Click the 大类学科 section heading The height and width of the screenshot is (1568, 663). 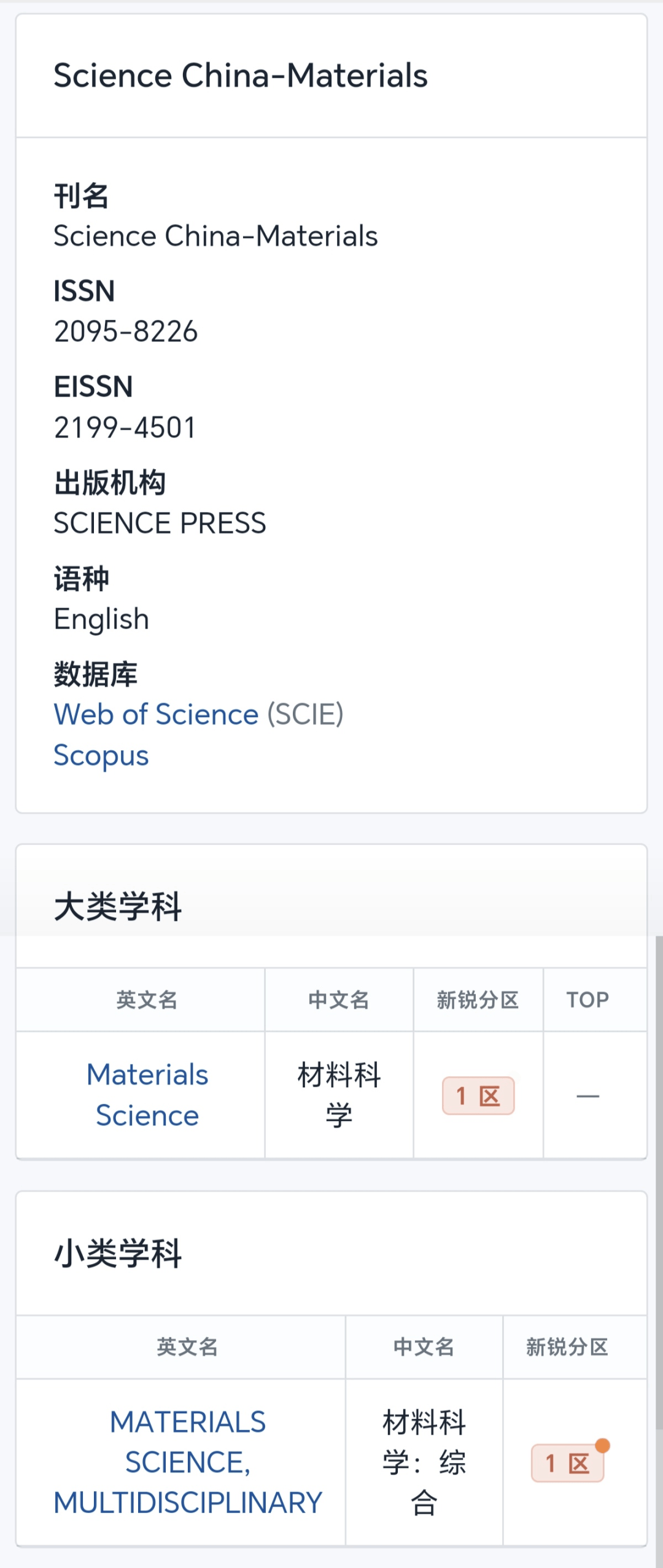[x=118, y=906]
